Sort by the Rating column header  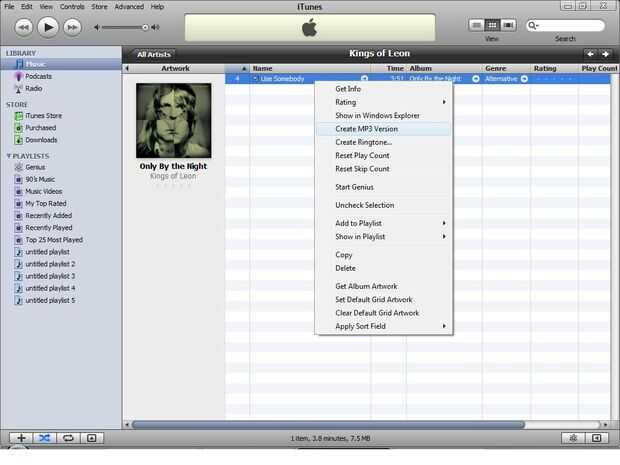(554, 68)
